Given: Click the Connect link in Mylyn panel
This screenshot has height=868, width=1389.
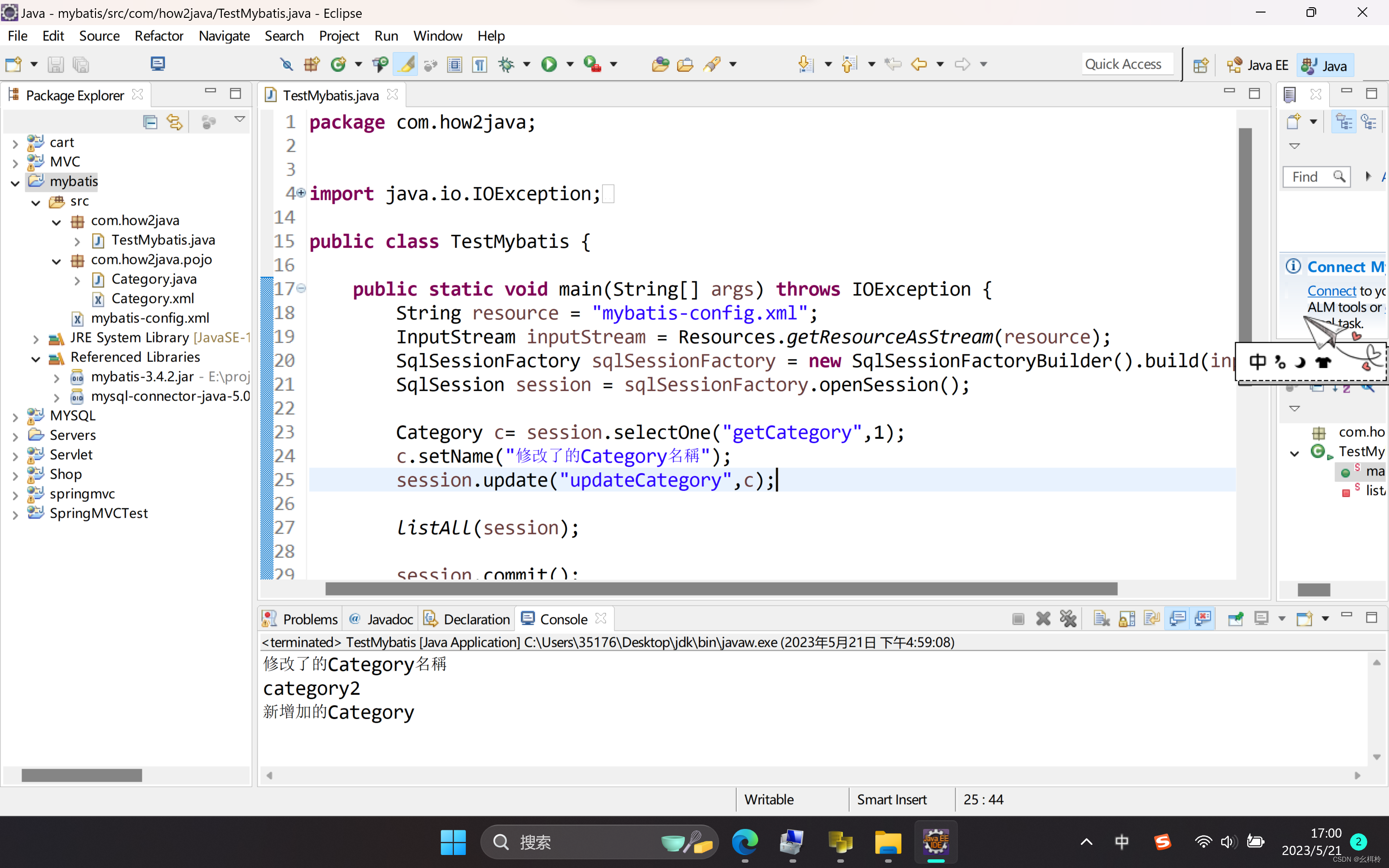Looking at the screenshot, I should (1331, 291).
